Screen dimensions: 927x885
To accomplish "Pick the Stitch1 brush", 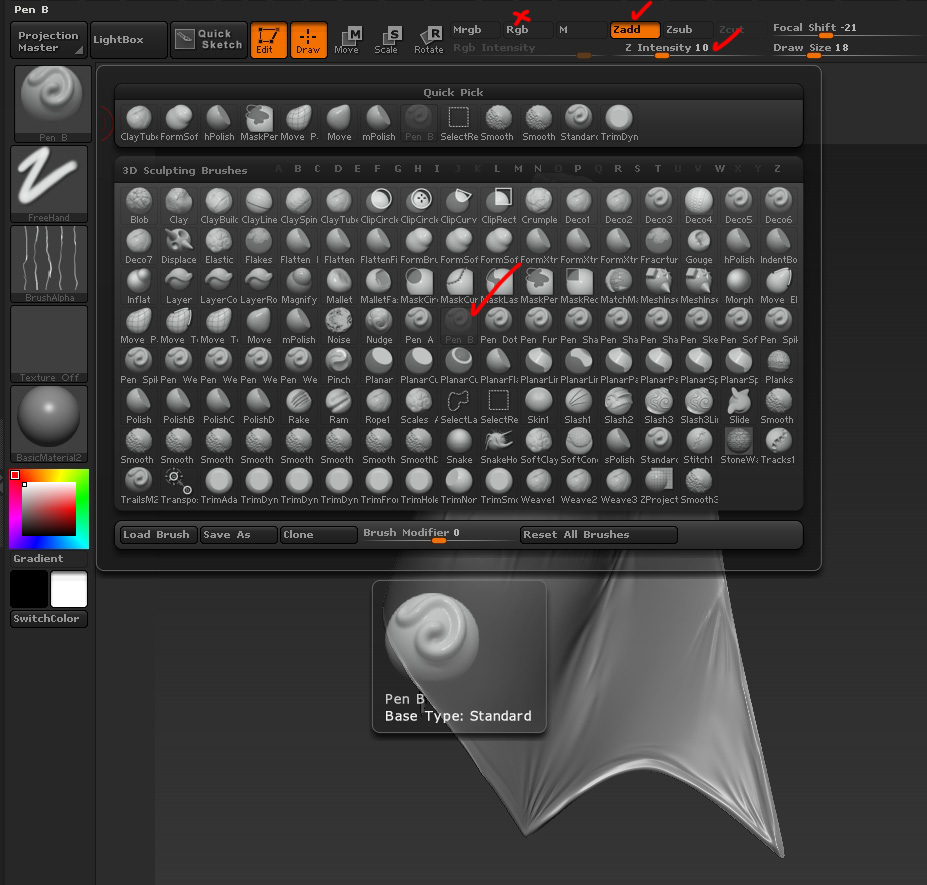I will (699, 446).
